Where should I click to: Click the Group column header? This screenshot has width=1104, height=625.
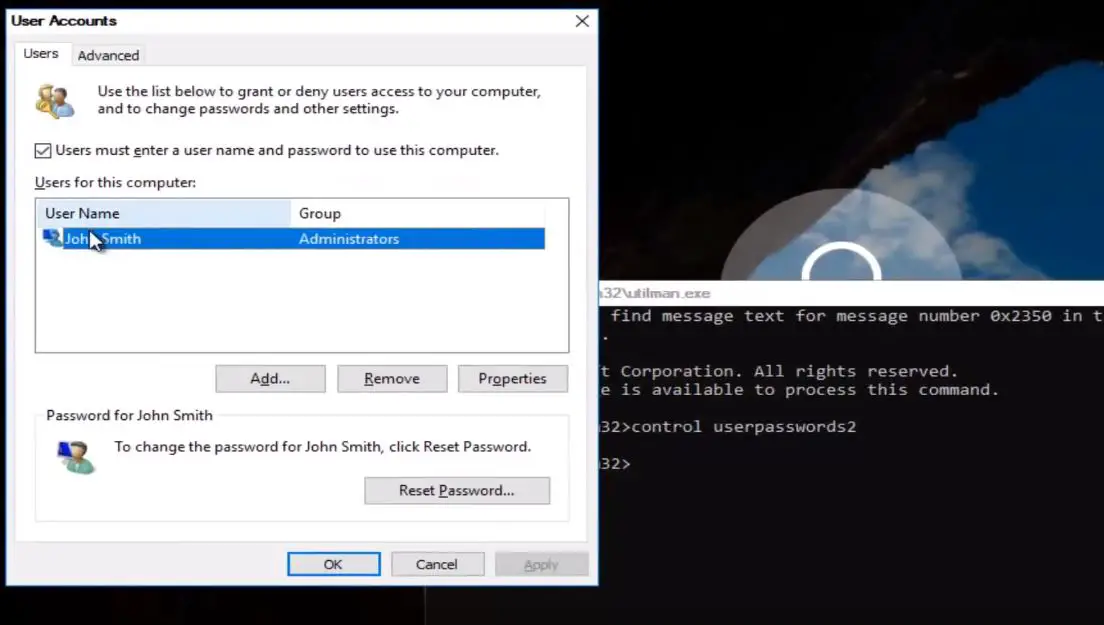(x=417, y=213)
